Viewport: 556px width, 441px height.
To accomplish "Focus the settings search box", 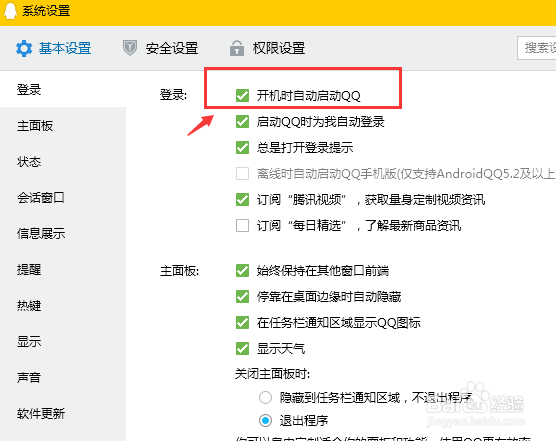I will (537, 48).
